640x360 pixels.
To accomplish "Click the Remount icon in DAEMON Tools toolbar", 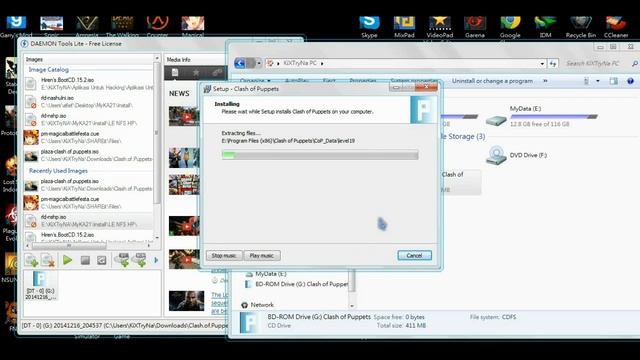I will pyautogui.click(x=102, y=260).
